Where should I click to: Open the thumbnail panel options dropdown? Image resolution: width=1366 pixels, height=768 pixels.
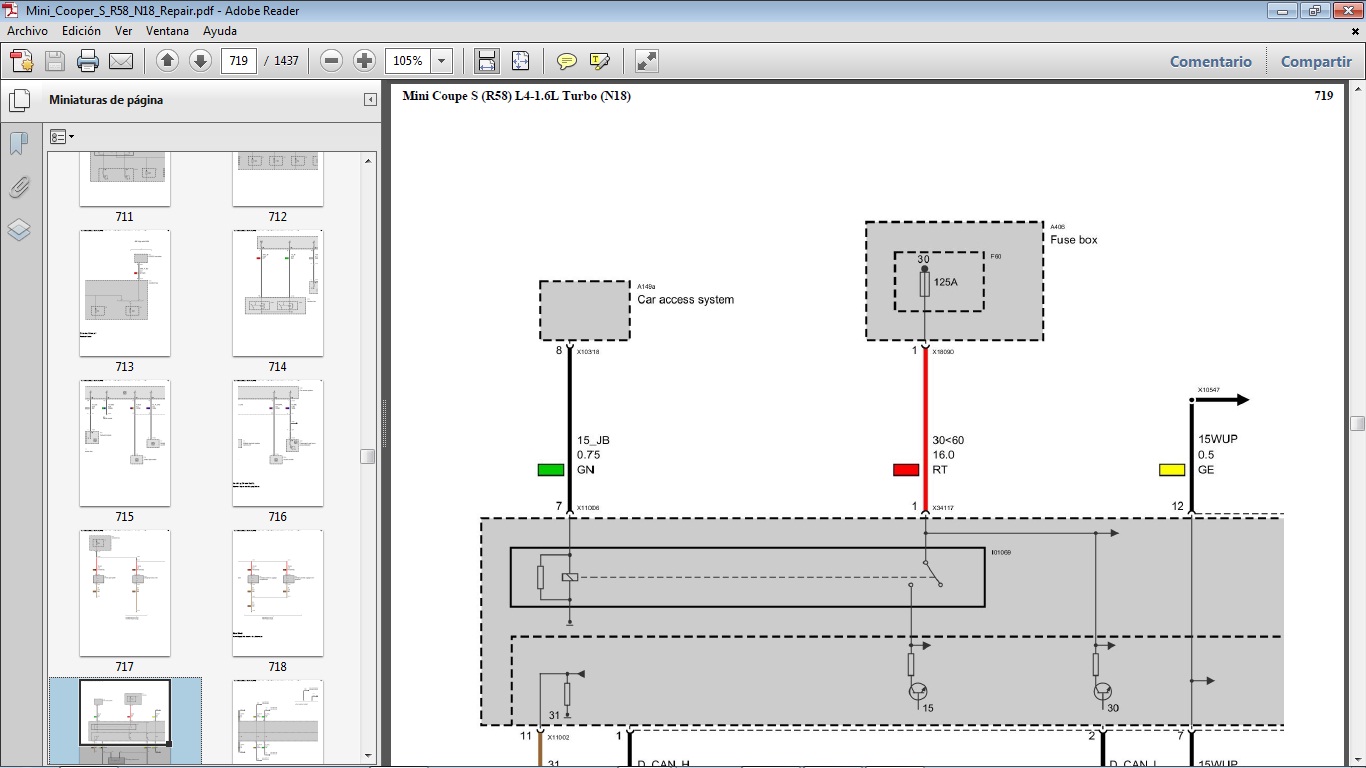pos(62,137)
